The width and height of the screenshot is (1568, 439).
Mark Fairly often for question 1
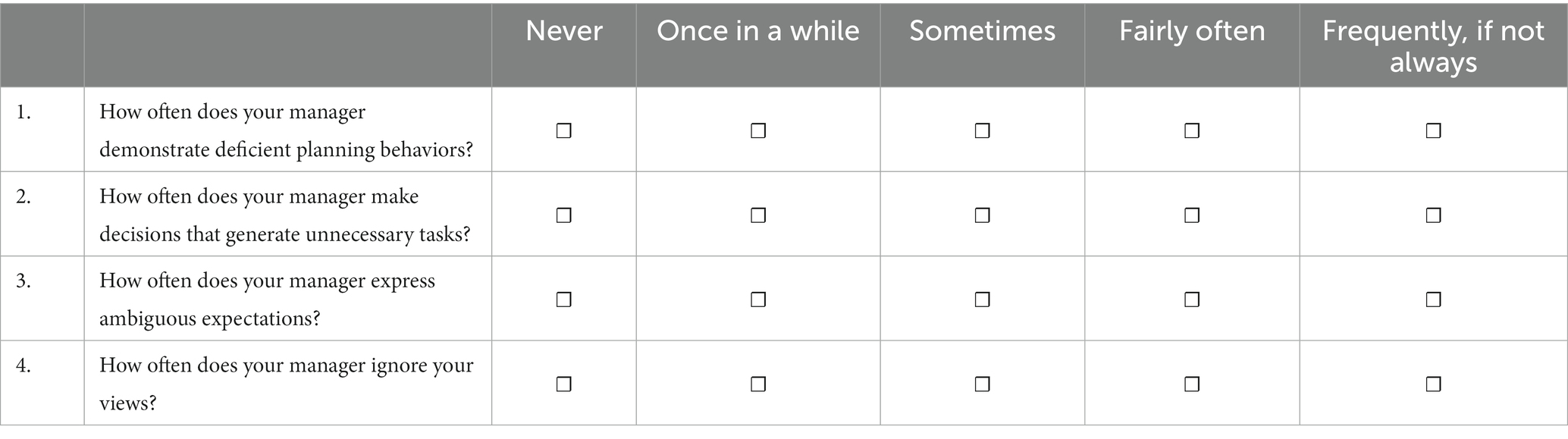tap(1192, 131)
